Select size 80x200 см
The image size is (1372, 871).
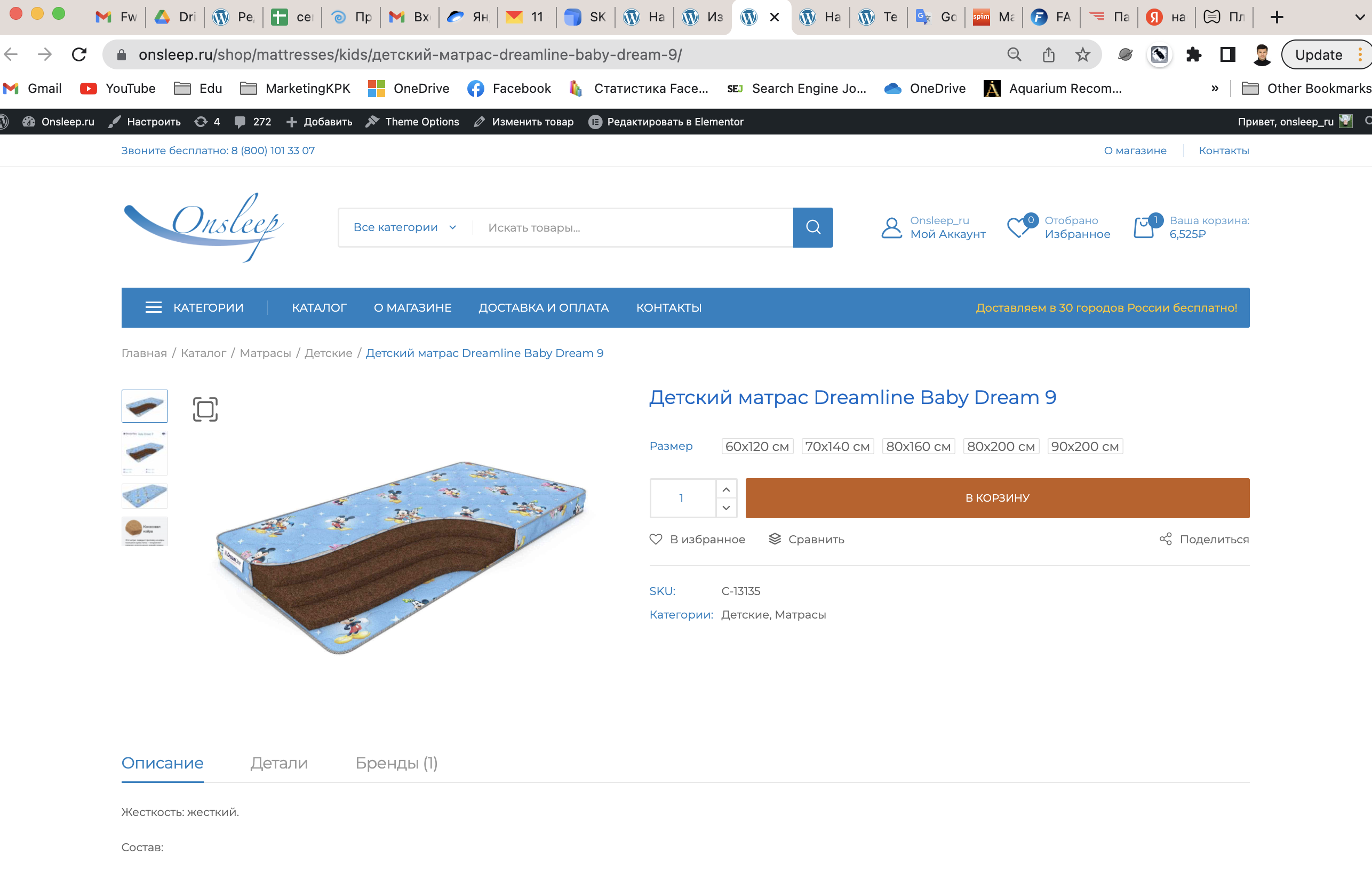pos(1001,446)
